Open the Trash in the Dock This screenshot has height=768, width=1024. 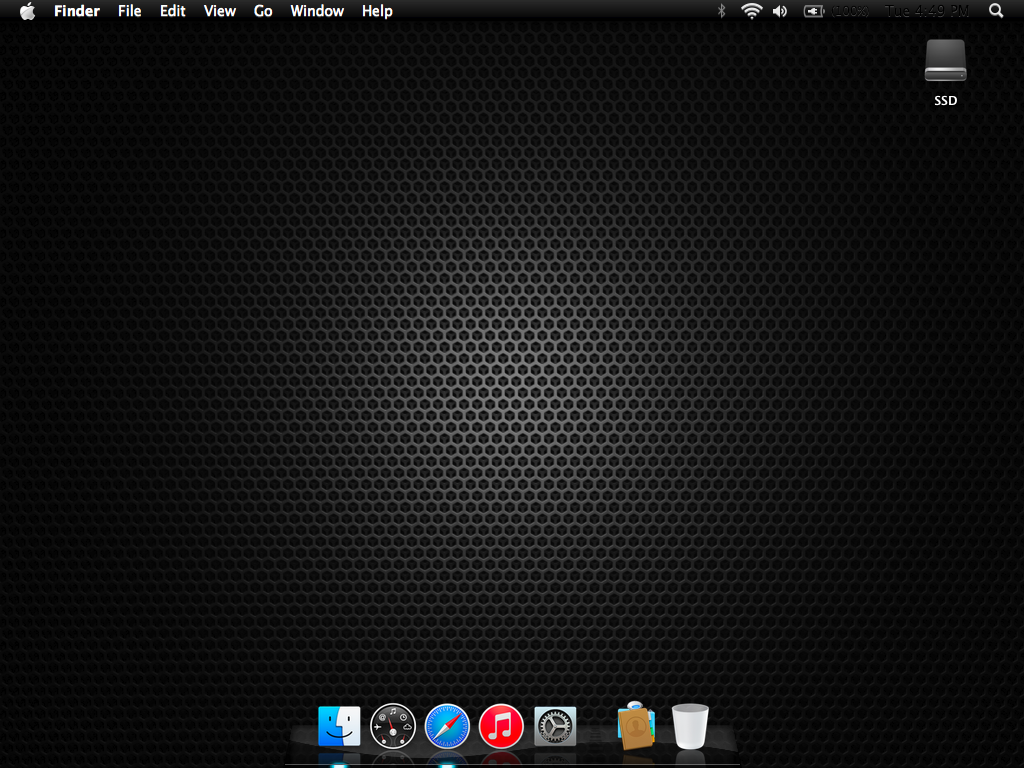690,726
